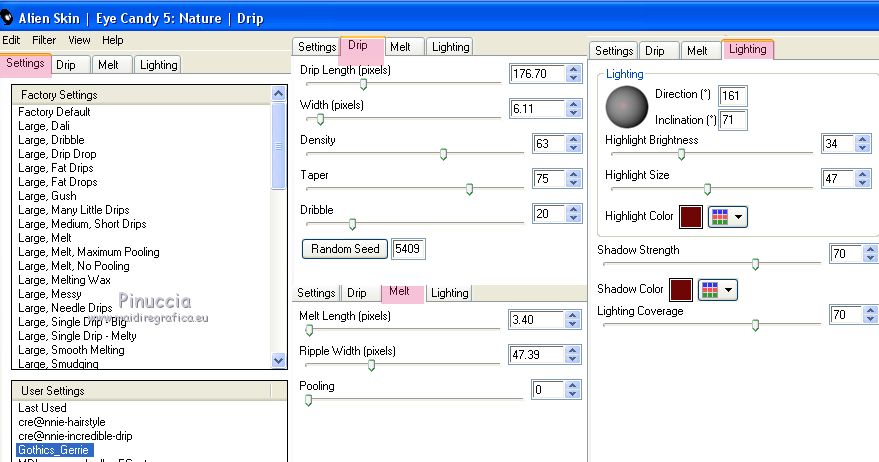Viewport: 879px width, 462px height.
Task: Click the lighting direction sphere preview
Action: 627,107
